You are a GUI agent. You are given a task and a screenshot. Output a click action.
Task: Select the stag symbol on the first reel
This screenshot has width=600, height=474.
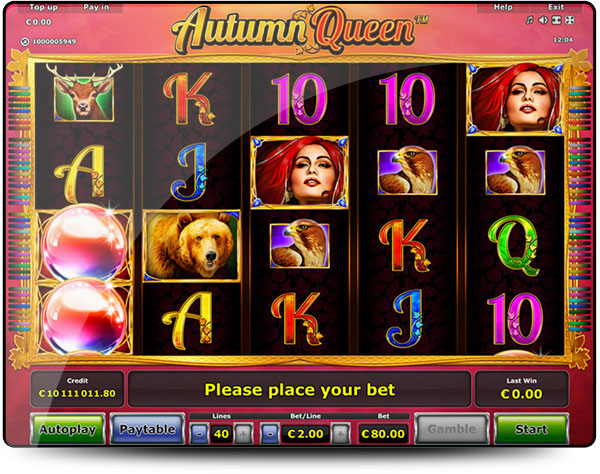[x=84, y=93]
